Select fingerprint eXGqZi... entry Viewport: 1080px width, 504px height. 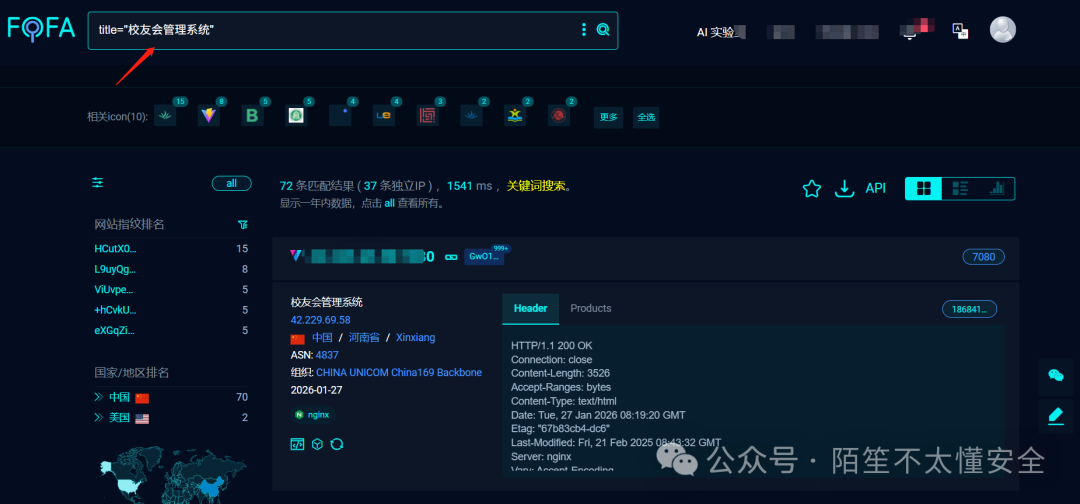(114, 331)
